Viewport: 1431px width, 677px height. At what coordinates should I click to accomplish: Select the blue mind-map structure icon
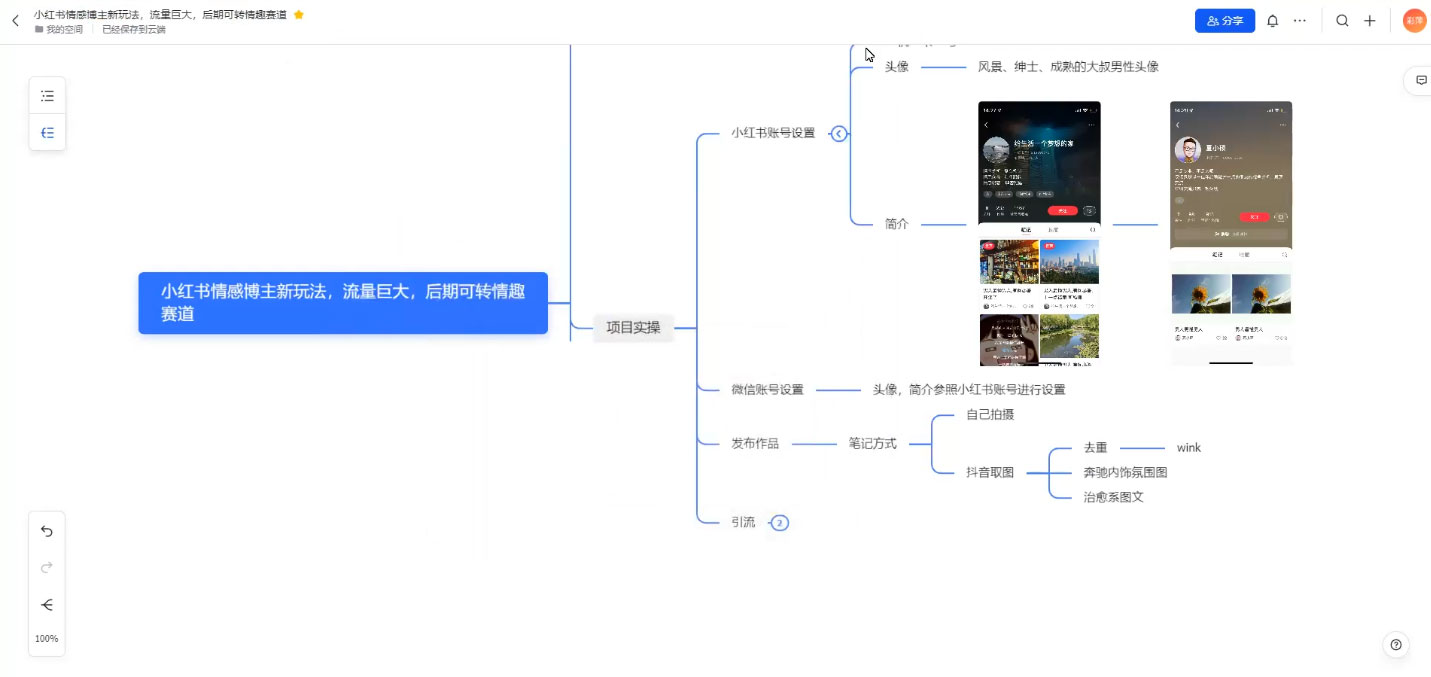click(47, 132)
